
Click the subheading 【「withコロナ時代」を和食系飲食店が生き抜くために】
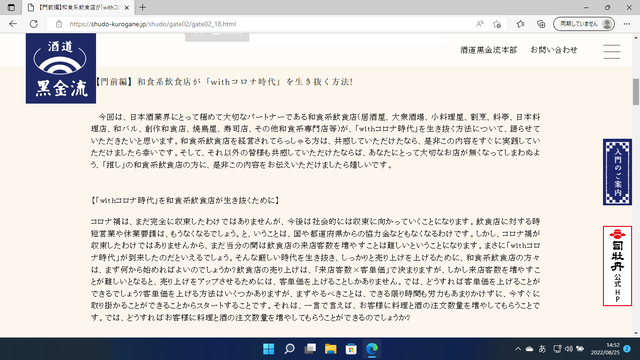[185, 200]
